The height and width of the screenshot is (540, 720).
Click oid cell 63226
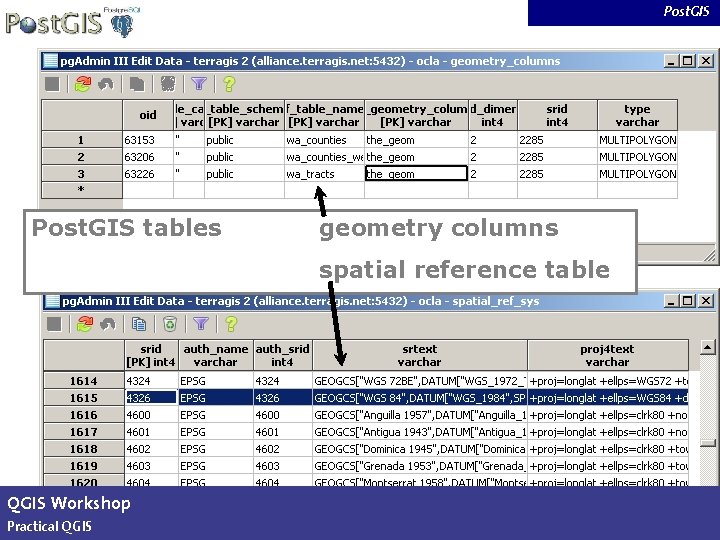click(x=148, y=174)
